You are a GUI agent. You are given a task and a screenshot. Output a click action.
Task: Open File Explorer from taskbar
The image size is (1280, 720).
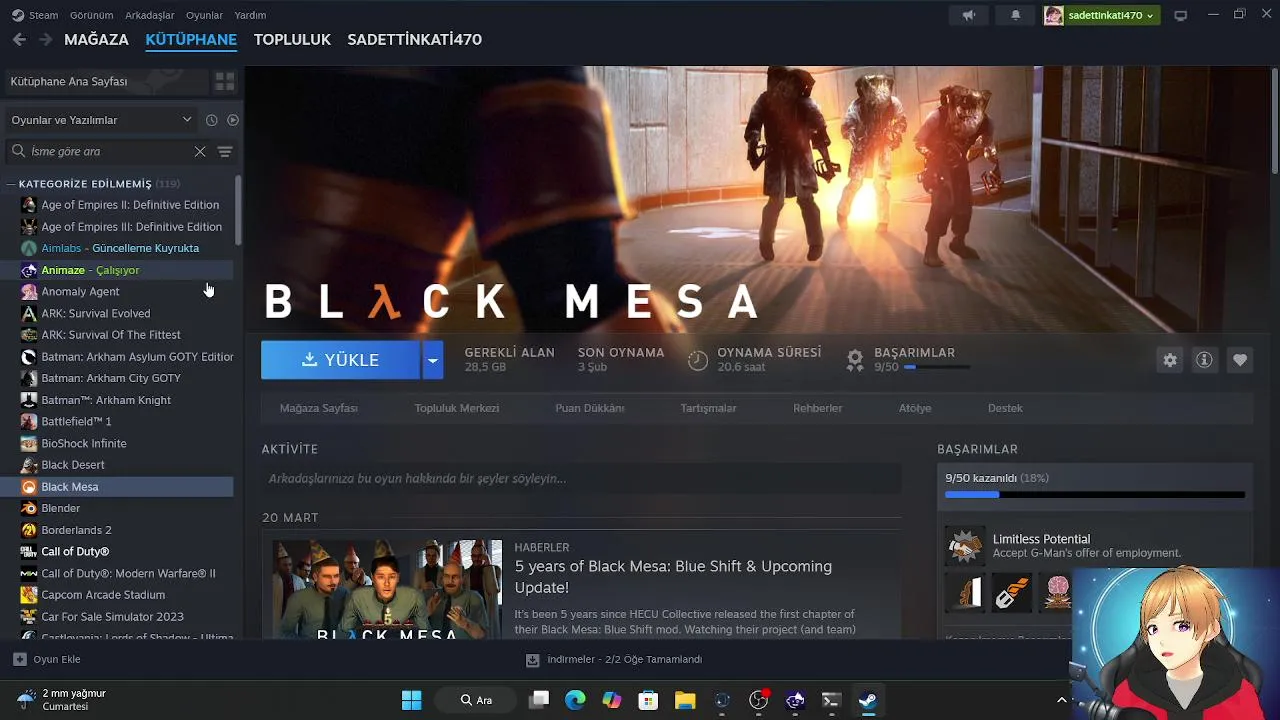pos(685,700)
